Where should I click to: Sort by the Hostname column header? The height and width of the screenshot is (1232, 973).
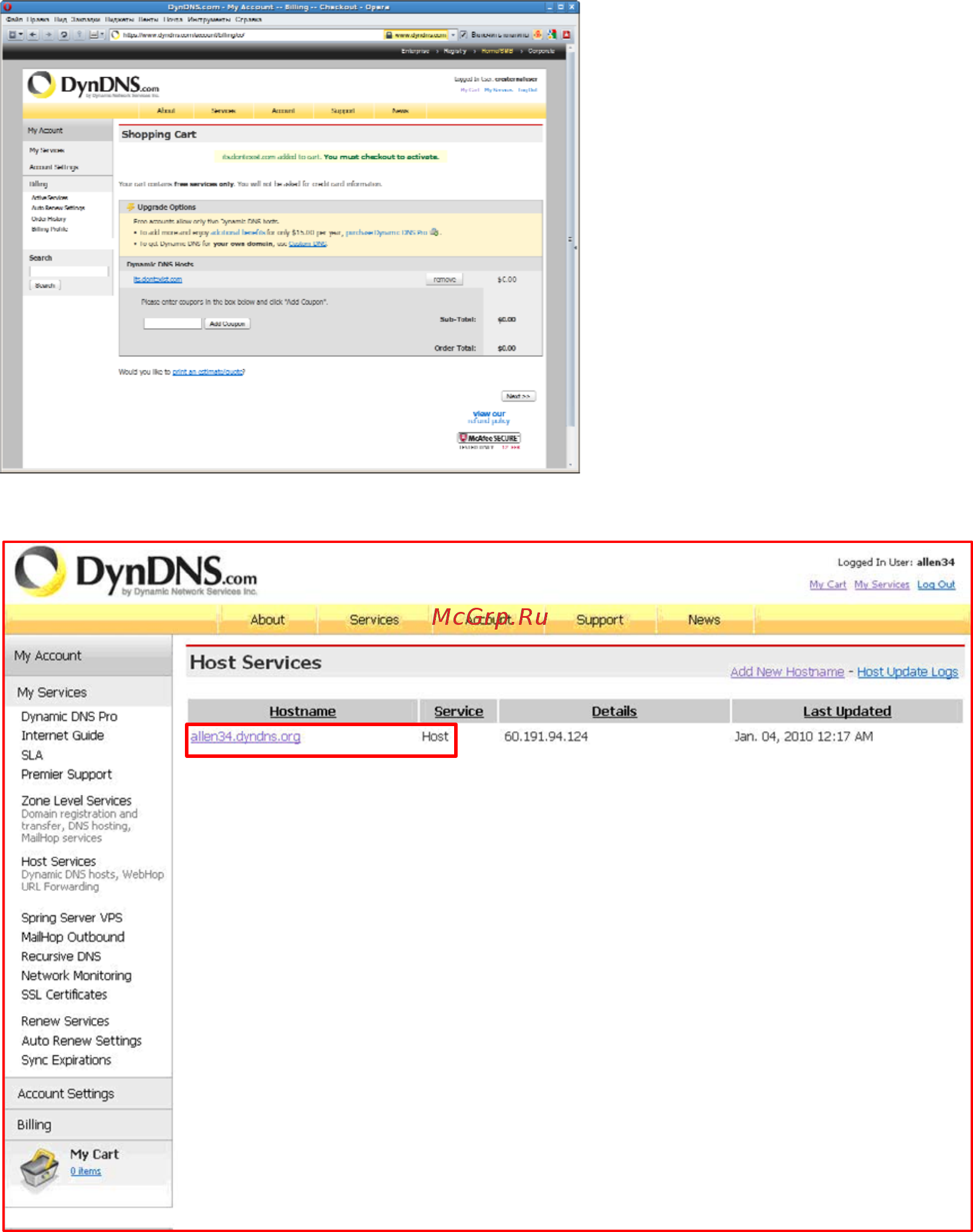[x=303, y=711]
